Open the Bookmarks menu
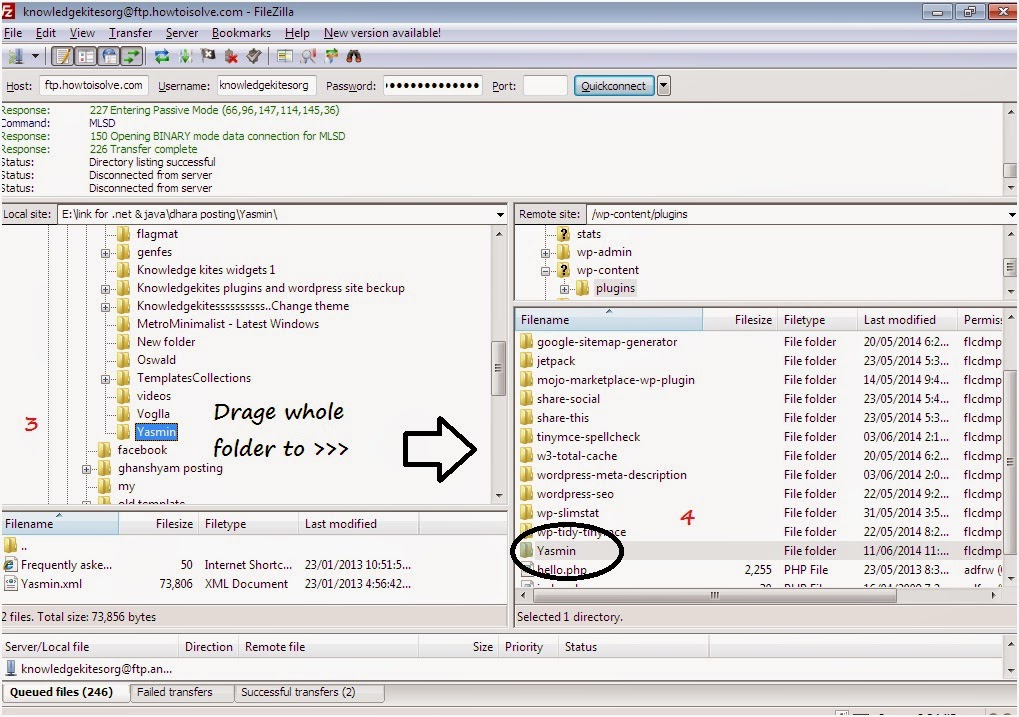The width and height of the screenshot is (1019, 717). tap(241, 33)
